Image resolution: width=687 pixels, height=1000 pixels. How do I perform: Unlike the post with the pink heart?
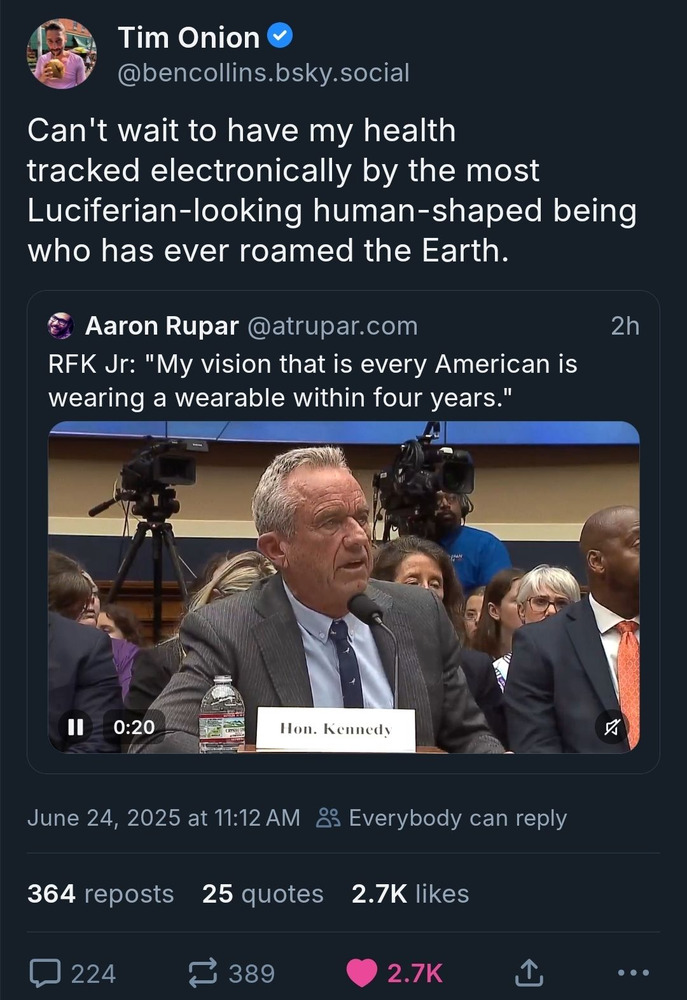pos(362,973)
